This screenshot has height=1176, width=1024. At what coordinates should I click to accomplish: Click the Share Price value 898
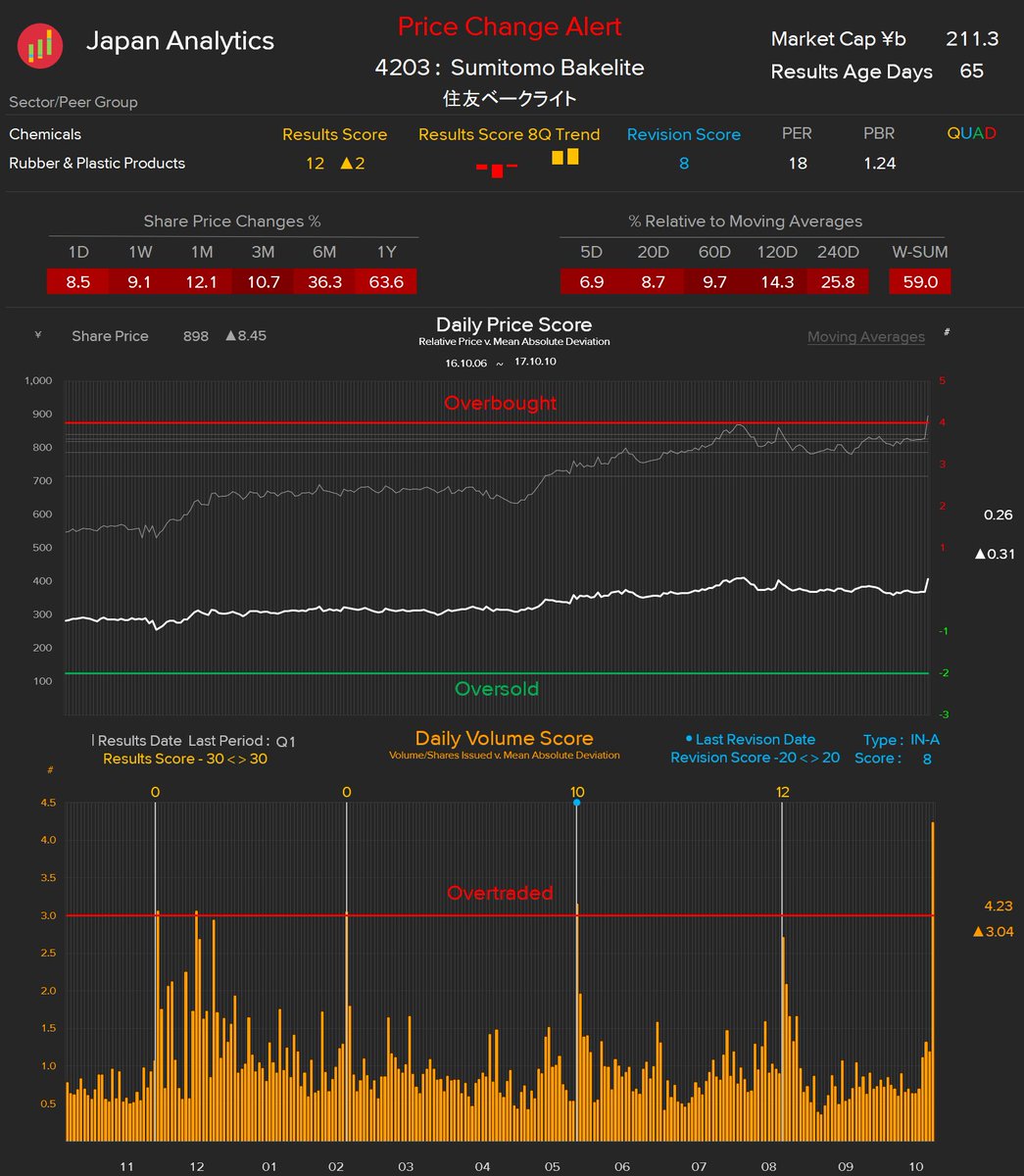196,336
